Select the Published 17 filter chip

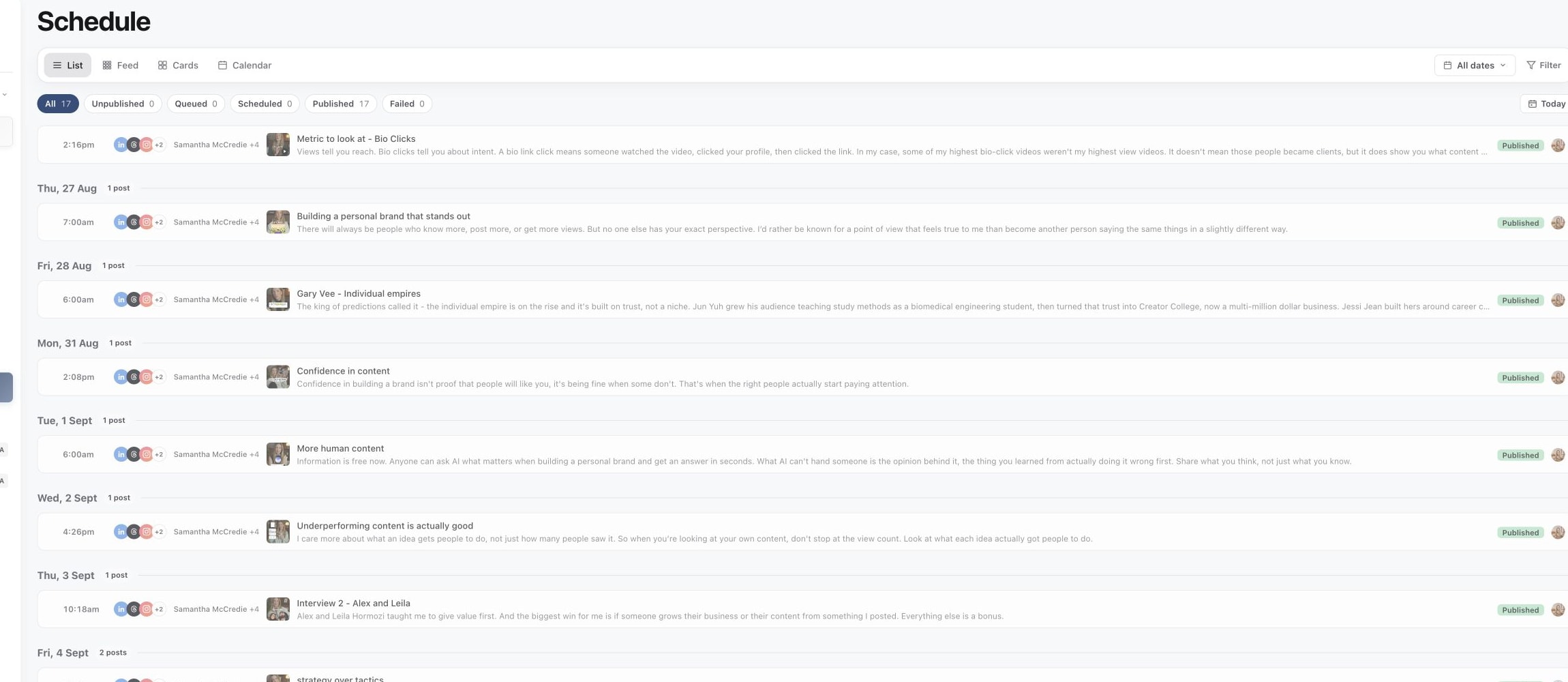[340, 104]
